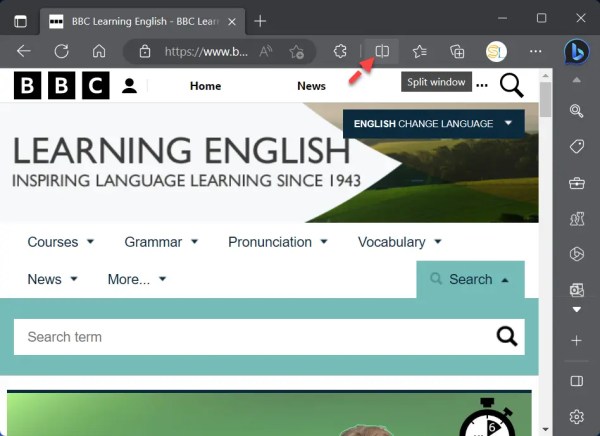Expand English Change Language dropdown
The width and height of the screenshot is (600, 436).
tap(434, 124)
